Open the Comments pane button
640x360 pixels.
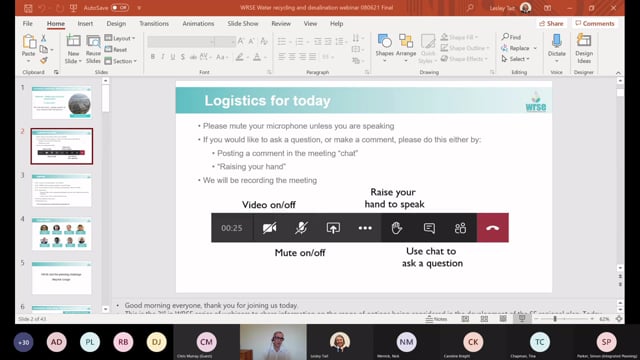tap(595, 24)
